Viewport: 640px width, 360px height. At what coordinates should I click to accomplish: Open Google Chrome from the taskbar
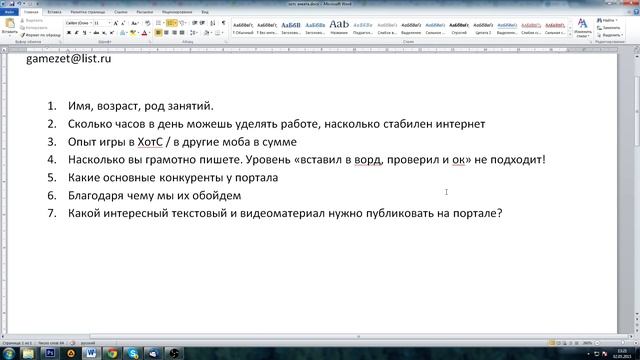(x=112, y=353)
